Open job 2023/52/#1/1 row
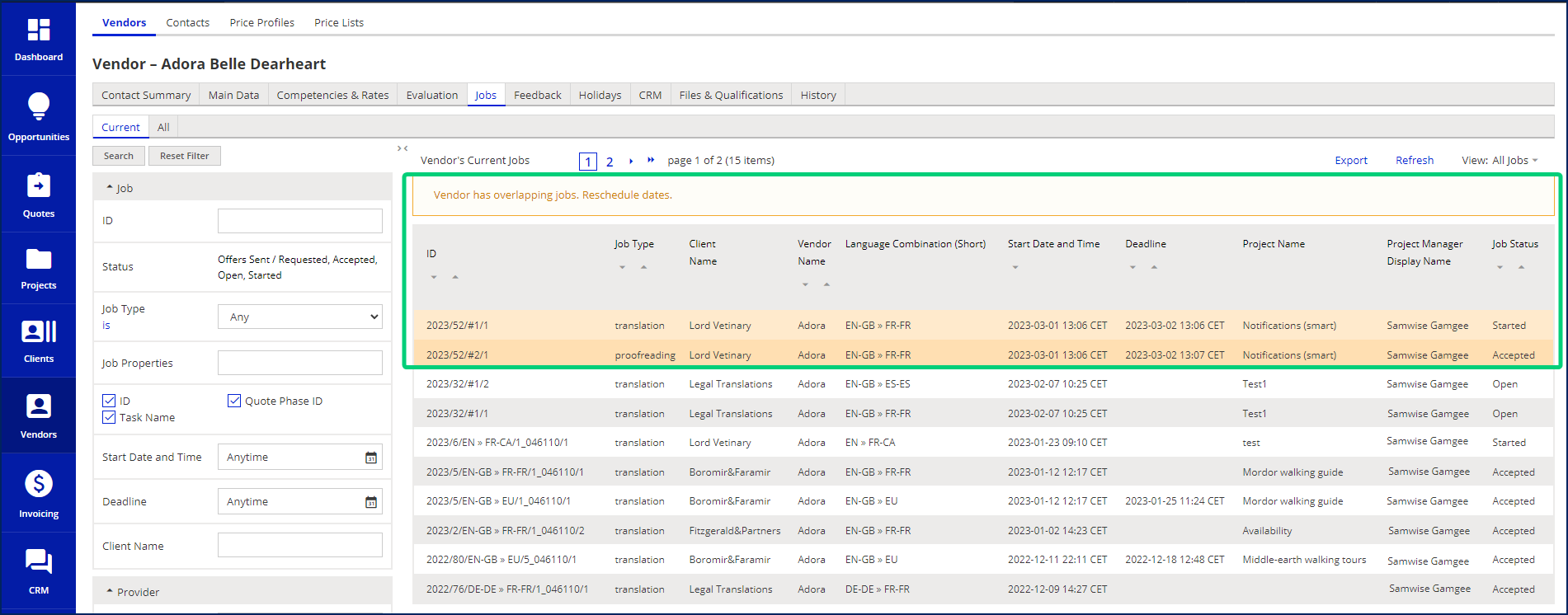This screenshot has width=1568, height=615. pos(983,325)
